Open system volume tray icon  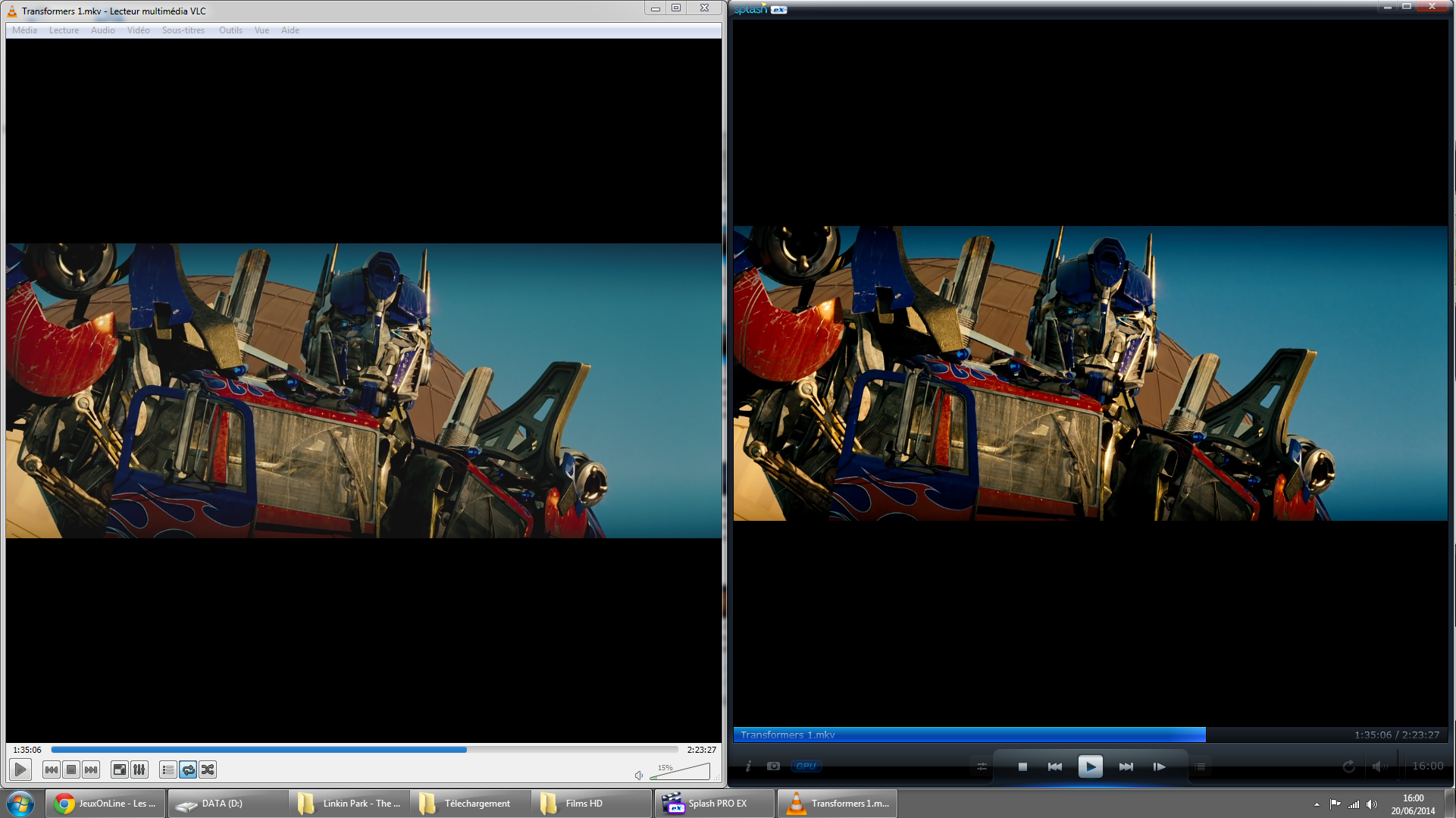1372,804
